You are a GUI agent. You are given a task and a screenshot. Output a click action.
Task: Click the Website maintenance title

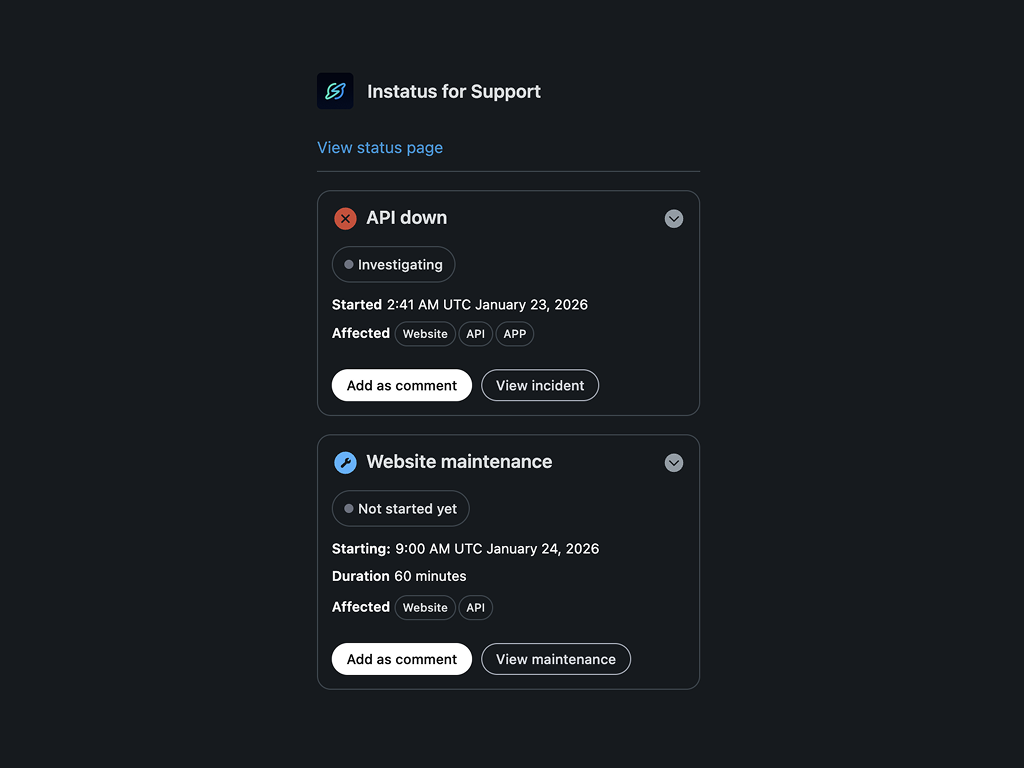[x=459, y=462]
